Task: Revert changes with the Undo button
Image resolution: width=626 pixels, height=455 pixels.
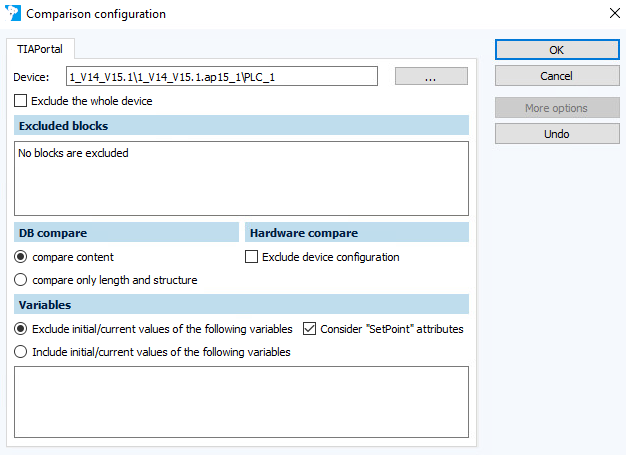Action: coord(549,134)
